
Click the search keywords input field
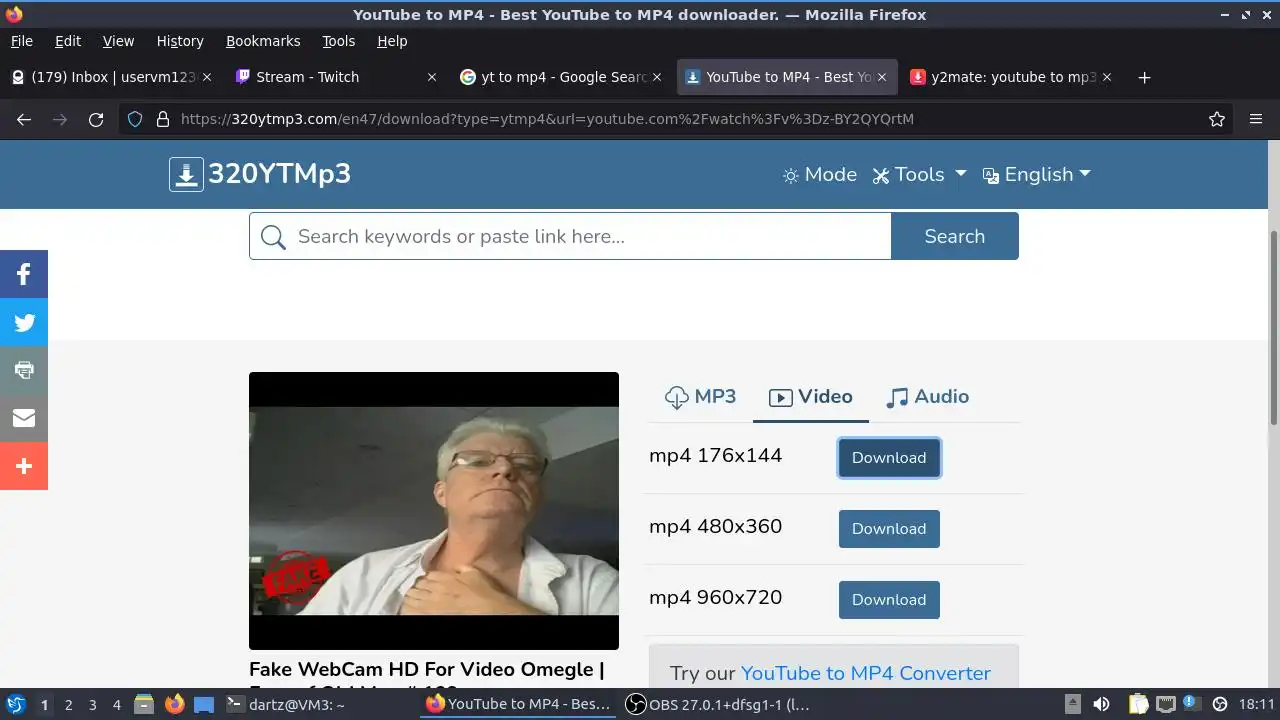point(570,236)
